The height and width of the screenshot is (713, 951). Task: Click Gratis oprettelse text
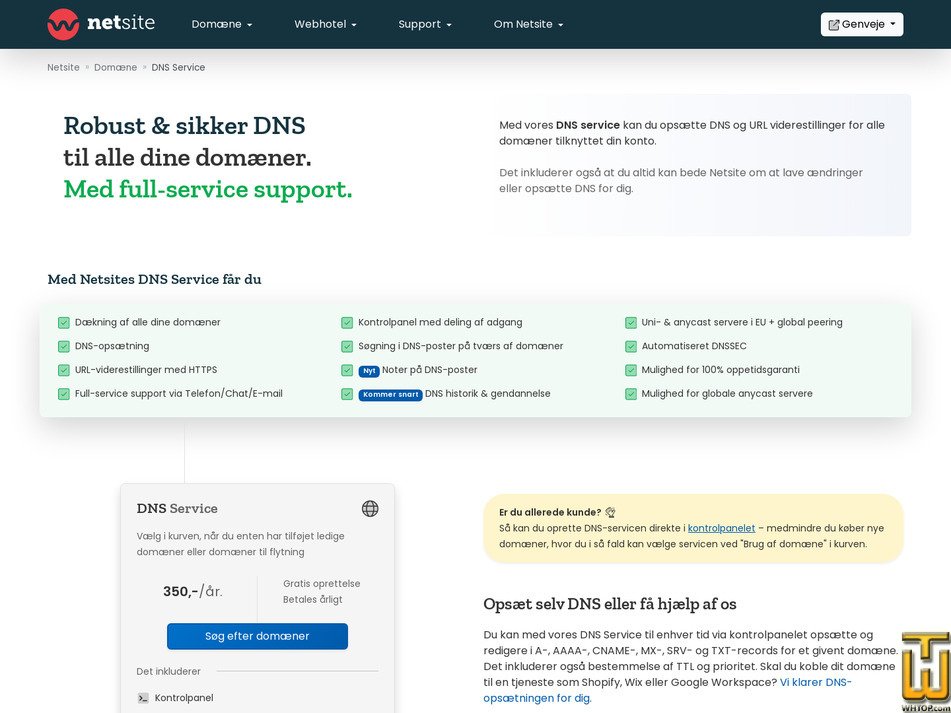(321, 583)
